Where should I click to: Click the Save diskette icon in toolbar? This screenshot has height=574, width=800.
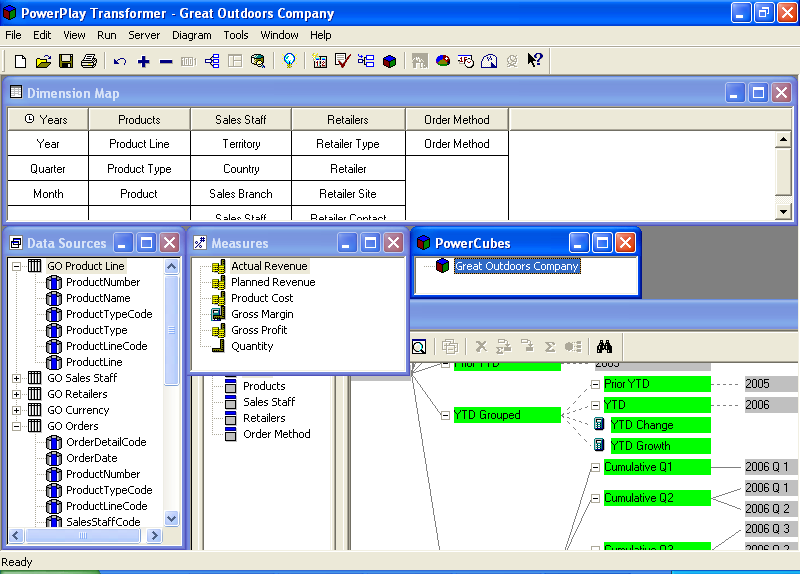pyautogui.click(x=66, y=61)
